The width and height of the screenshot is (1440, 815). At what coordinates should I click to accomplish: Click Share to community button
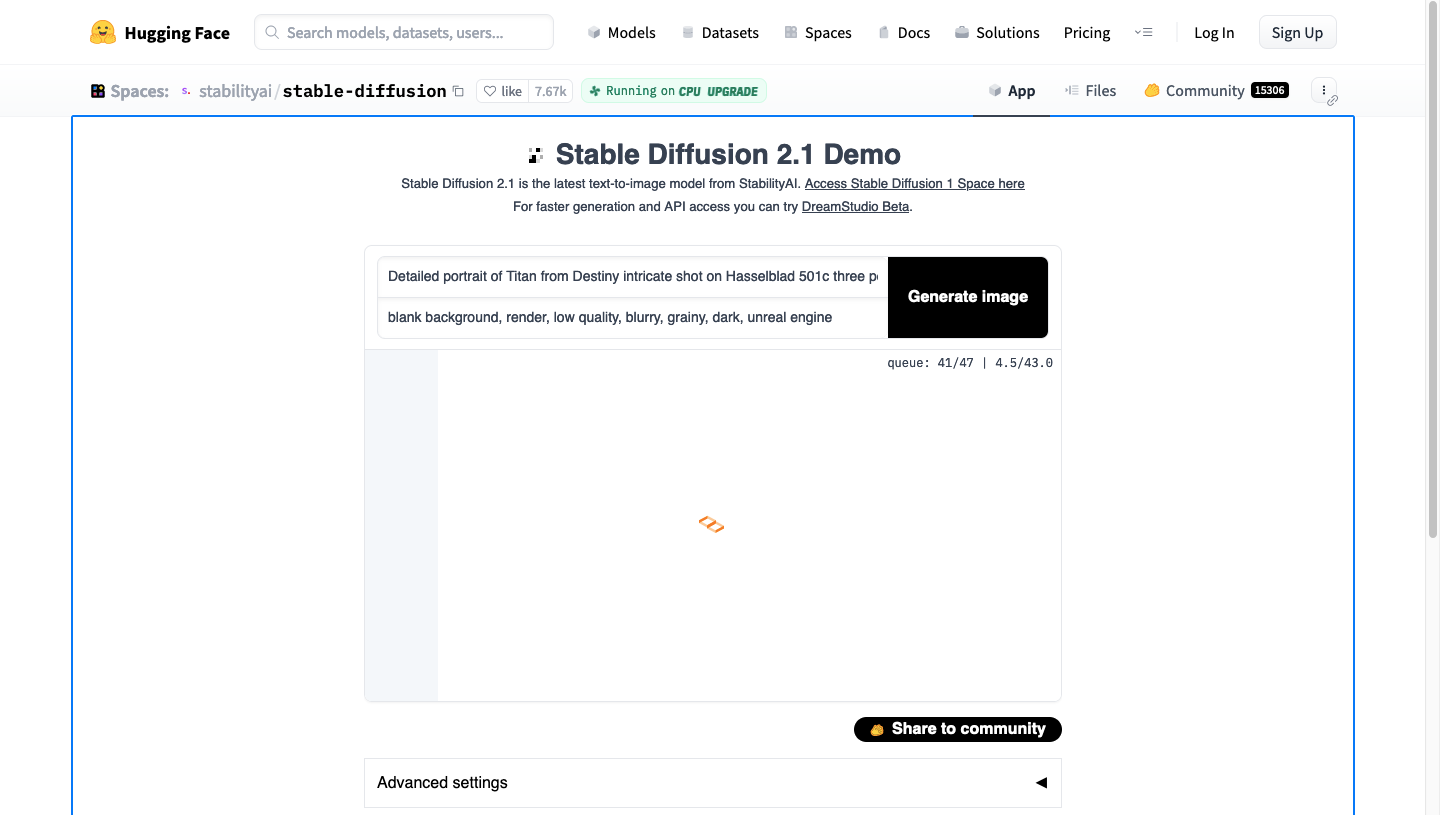(957, 729)
